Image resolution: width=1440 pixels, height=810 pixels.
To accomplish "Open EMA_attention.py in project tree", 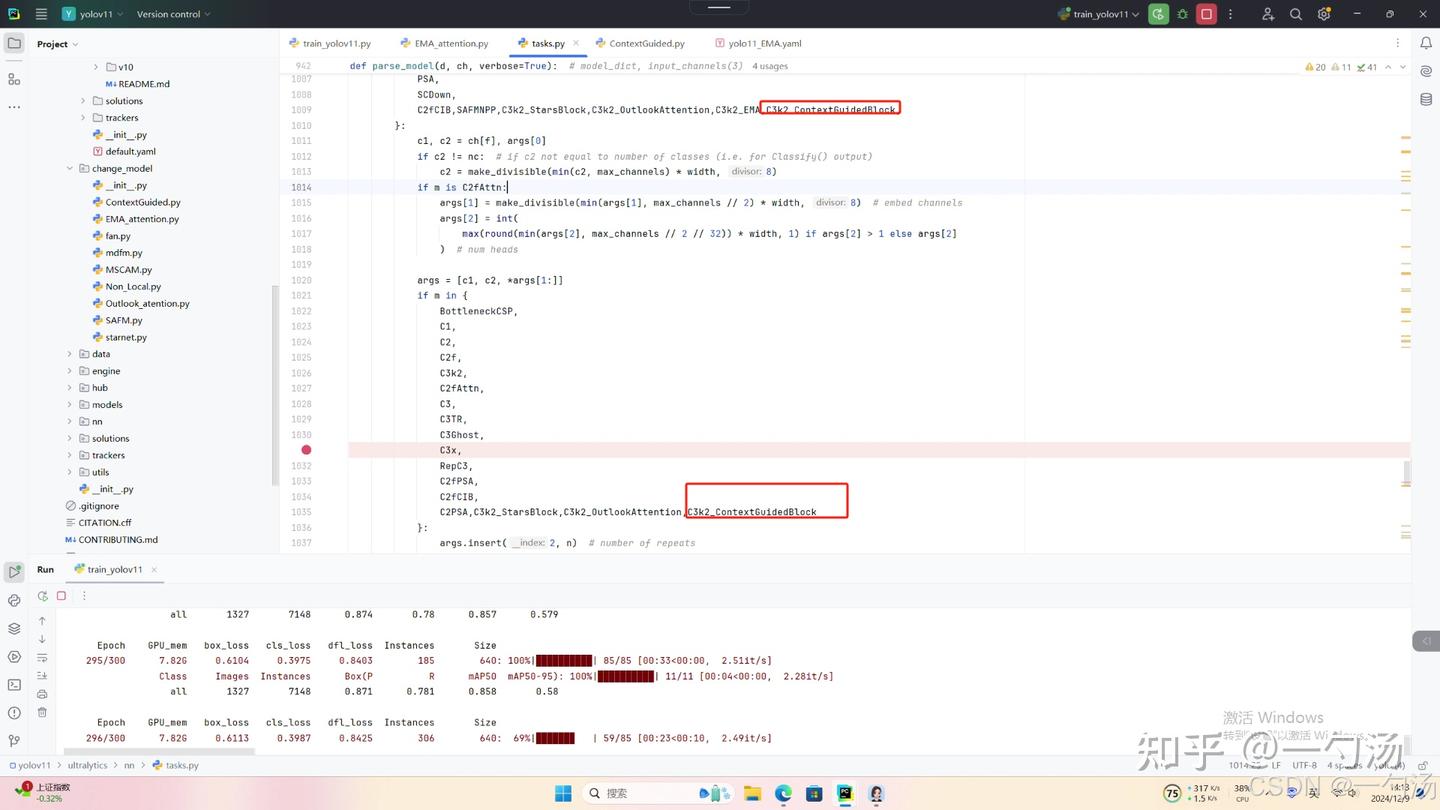I will click(x=142, y=219).
